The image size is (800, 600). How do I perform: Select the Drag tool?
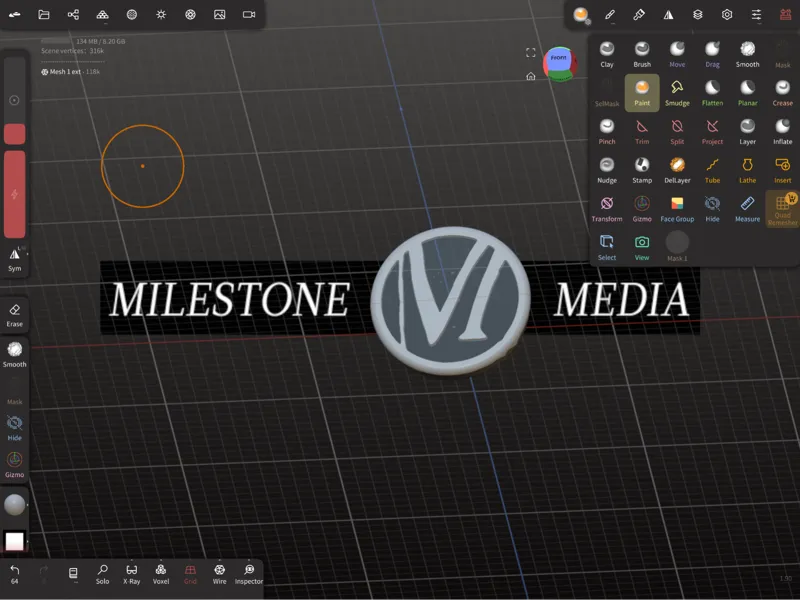(x=712, y=54)
